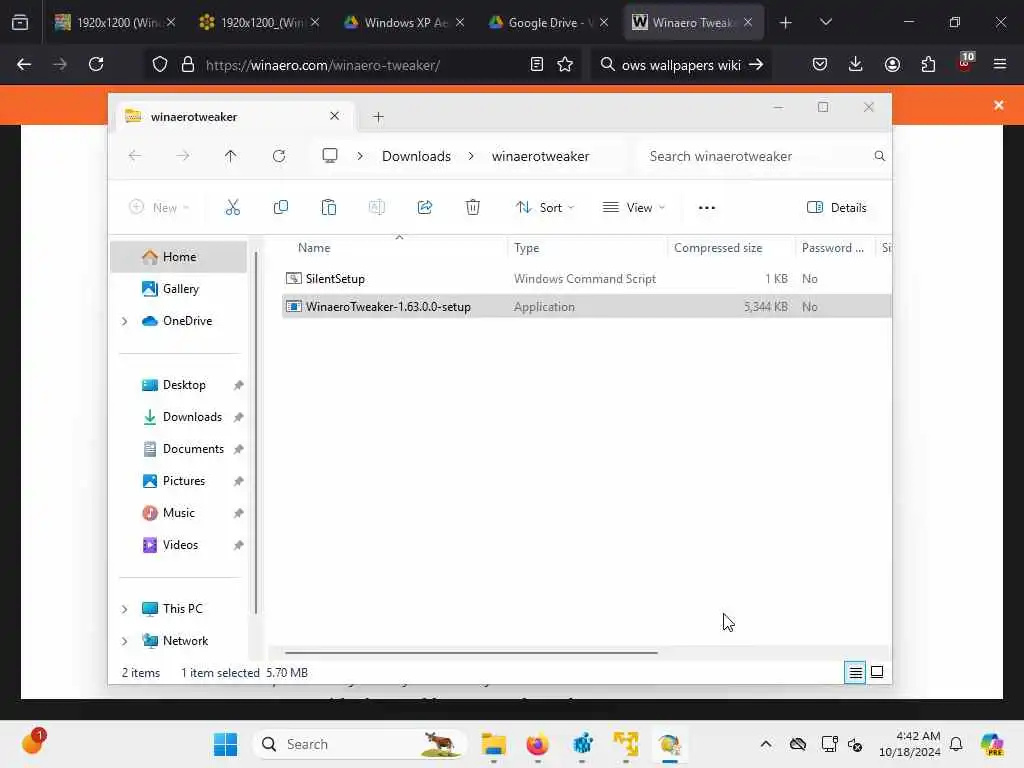Open Desktop in the sidebar quick access
1024x768 pixels.
(x=184, y=385)
